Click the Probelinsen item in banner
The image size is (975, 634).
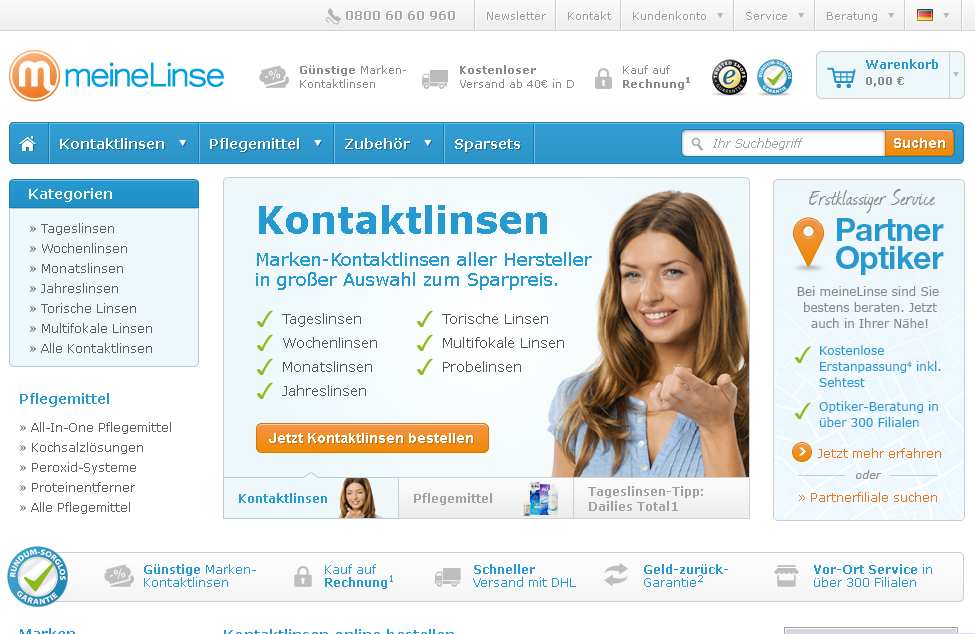coord(481,367)
